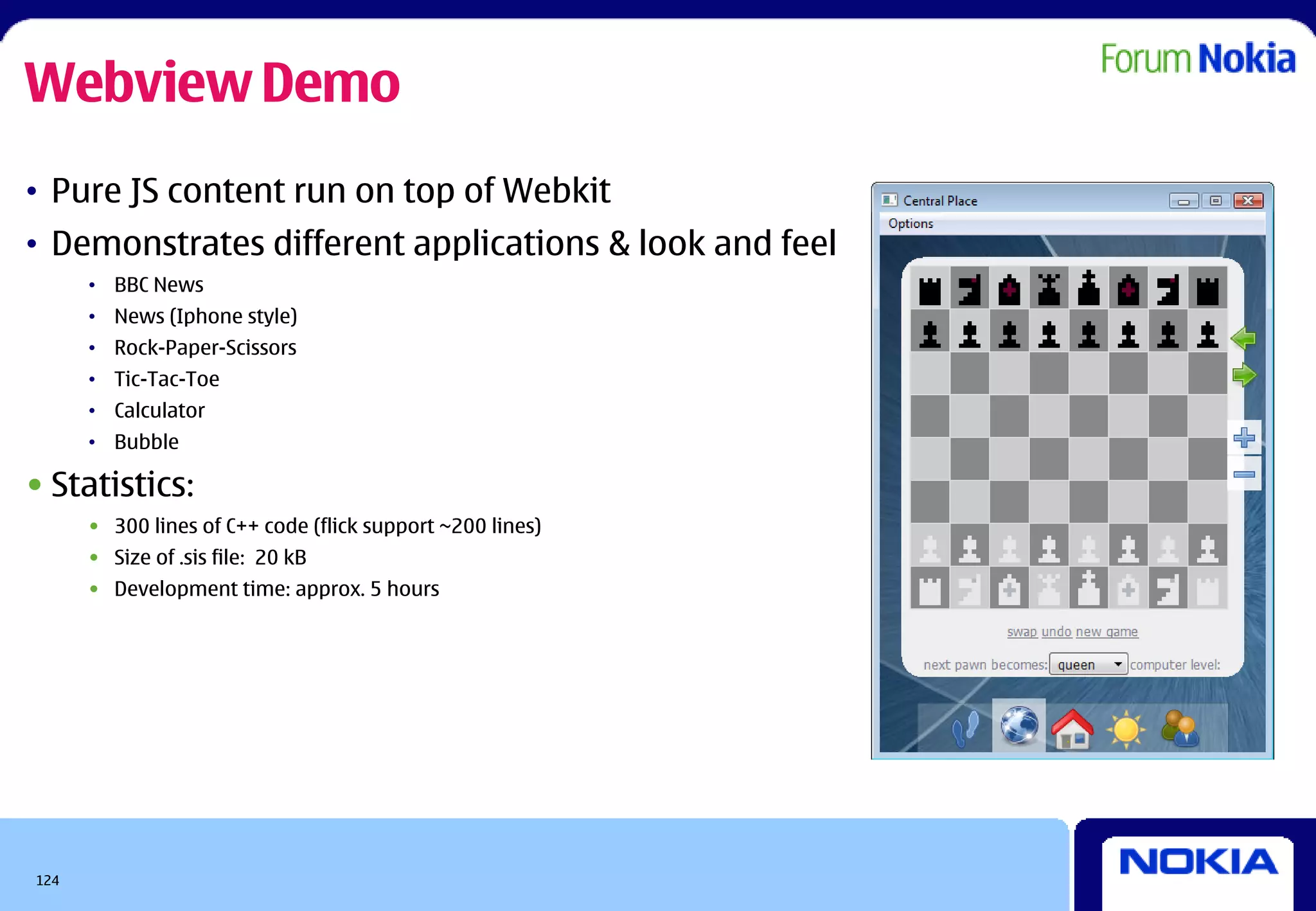Select the black queen on the top row

click(x=1049, y=288)
